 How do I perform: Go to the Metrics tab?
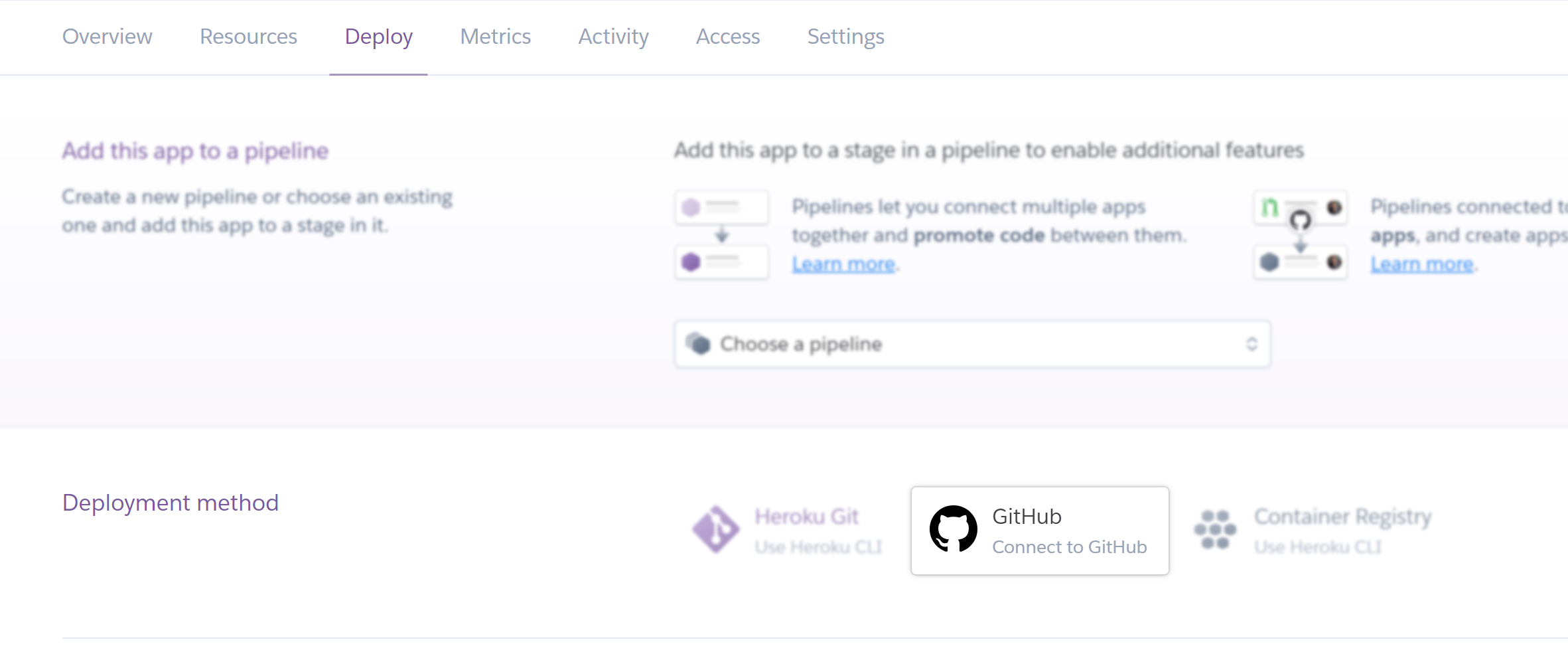click(495, 37)
